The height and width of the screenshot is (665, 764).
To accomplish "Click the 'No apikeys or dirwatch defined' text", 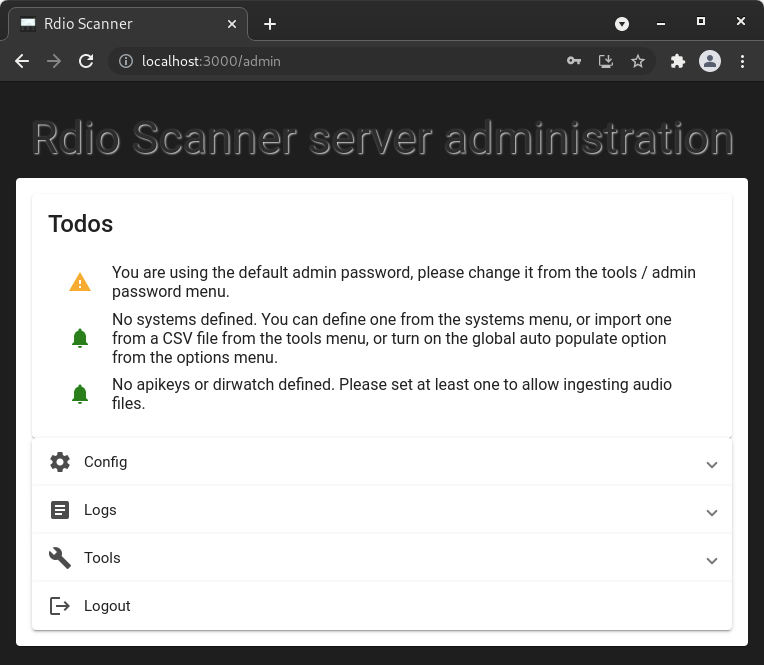I will tap(392, 394).
